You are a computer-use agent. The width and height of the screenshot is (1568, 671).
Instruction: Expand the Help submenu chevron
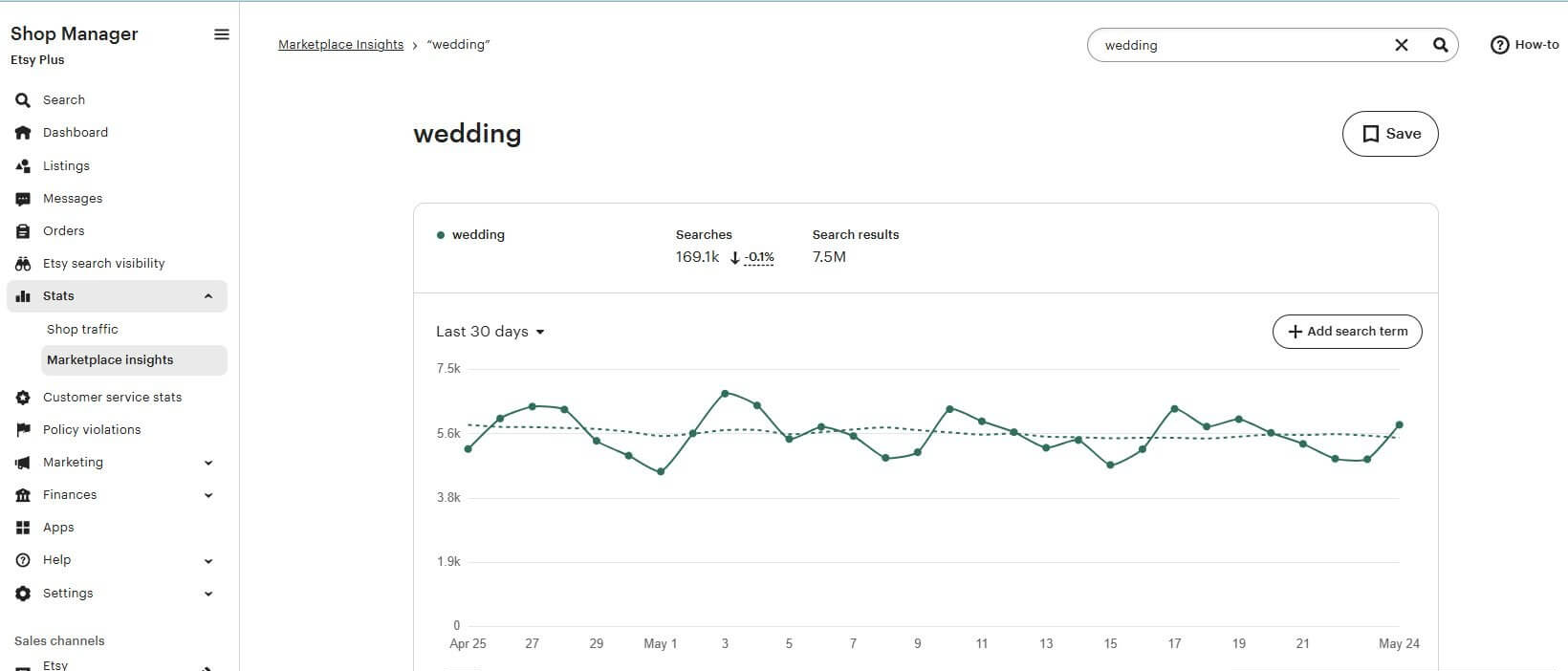(x=208, y=561)
